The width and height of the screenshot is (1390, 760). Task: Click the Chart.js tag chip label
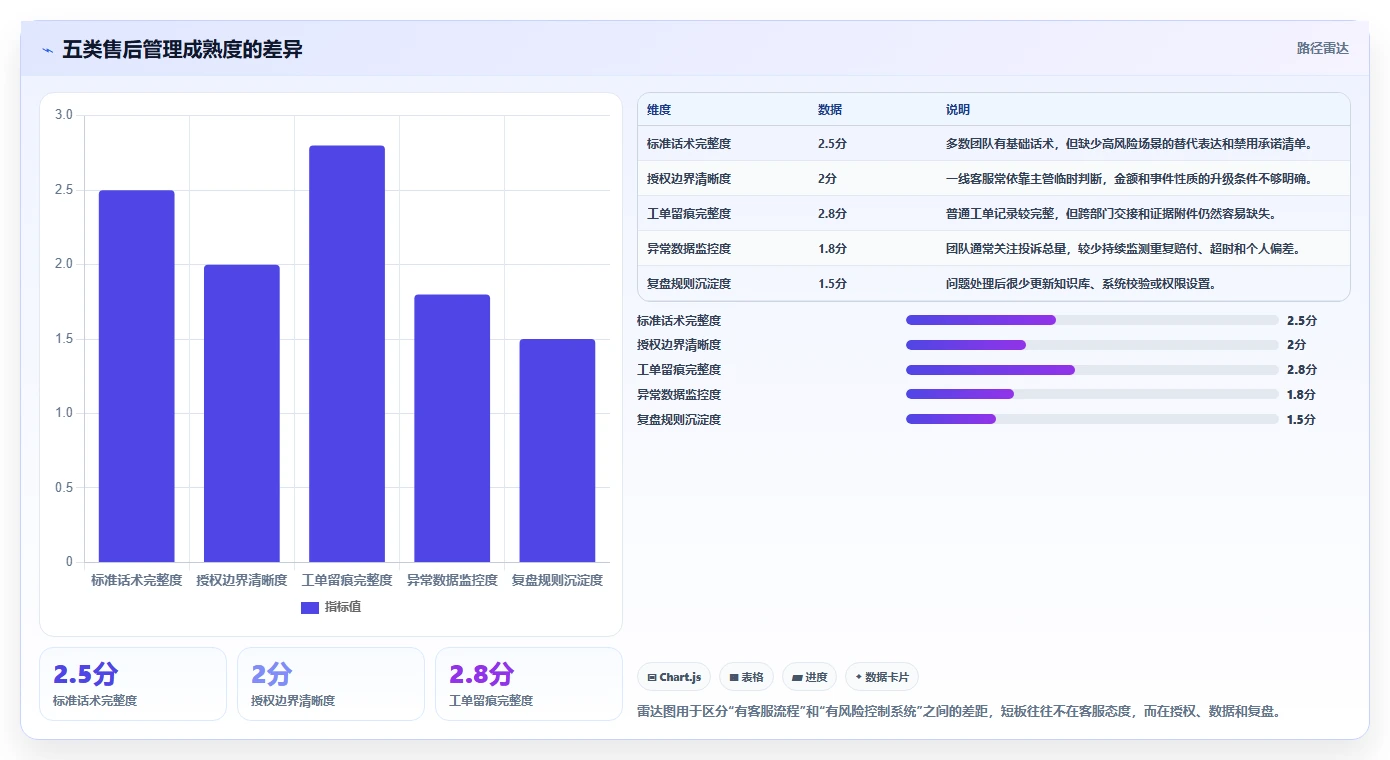(681, 677)
